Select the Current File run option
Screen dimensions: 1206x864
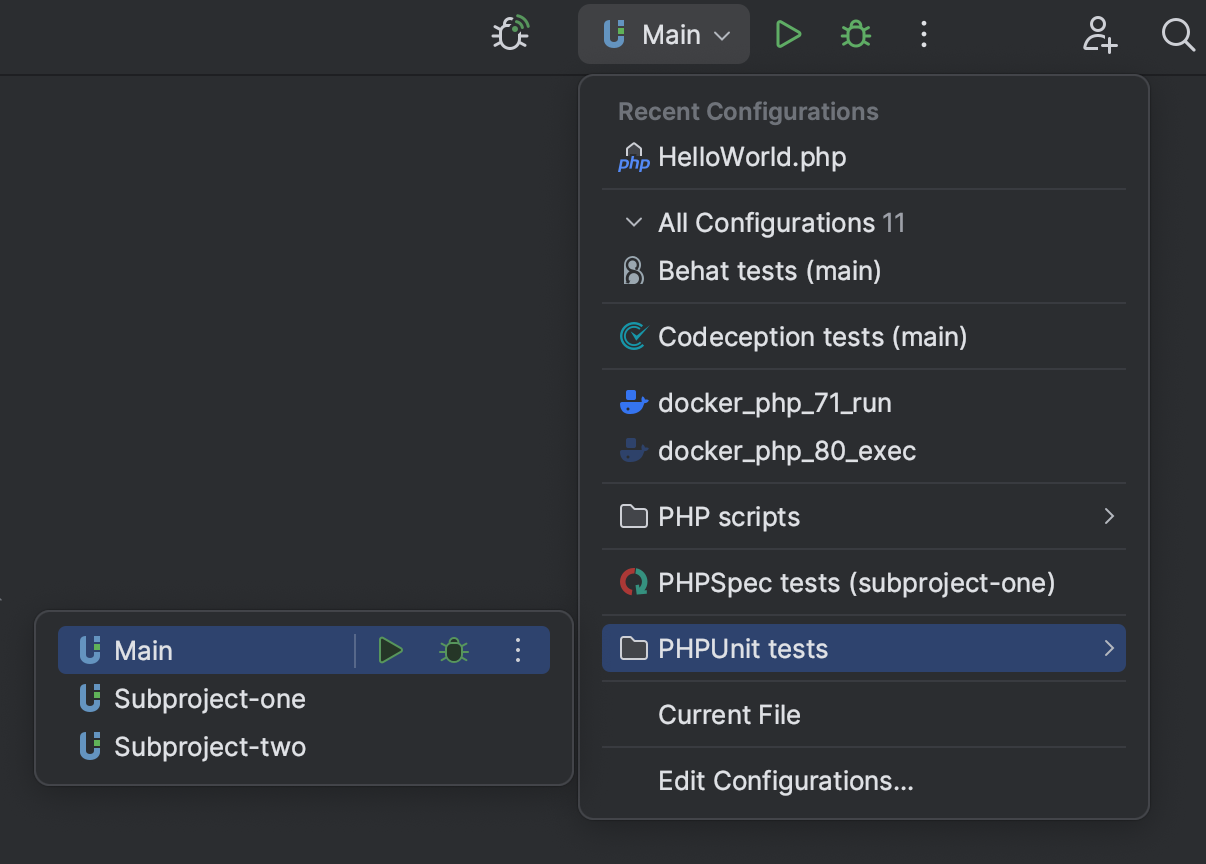point(729,714)
